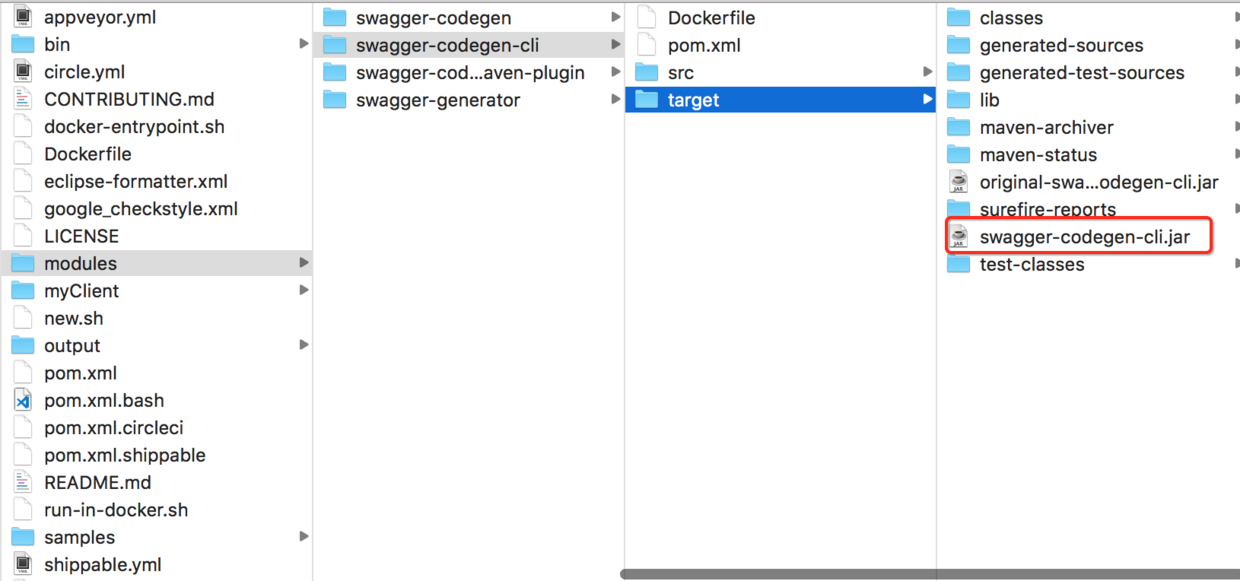Viewport: 1240px width, 581px height.
Task: Click the original-swagger-codegen-cli jar icon
Action: pos(959,182)
